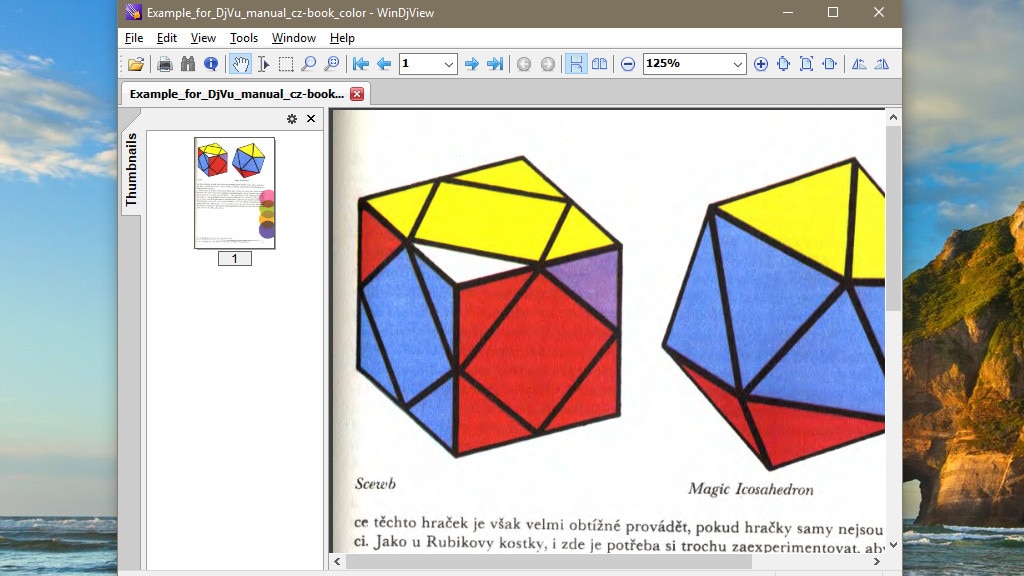Rotate the page right
1024x576 pixels.
click(881, 64)
